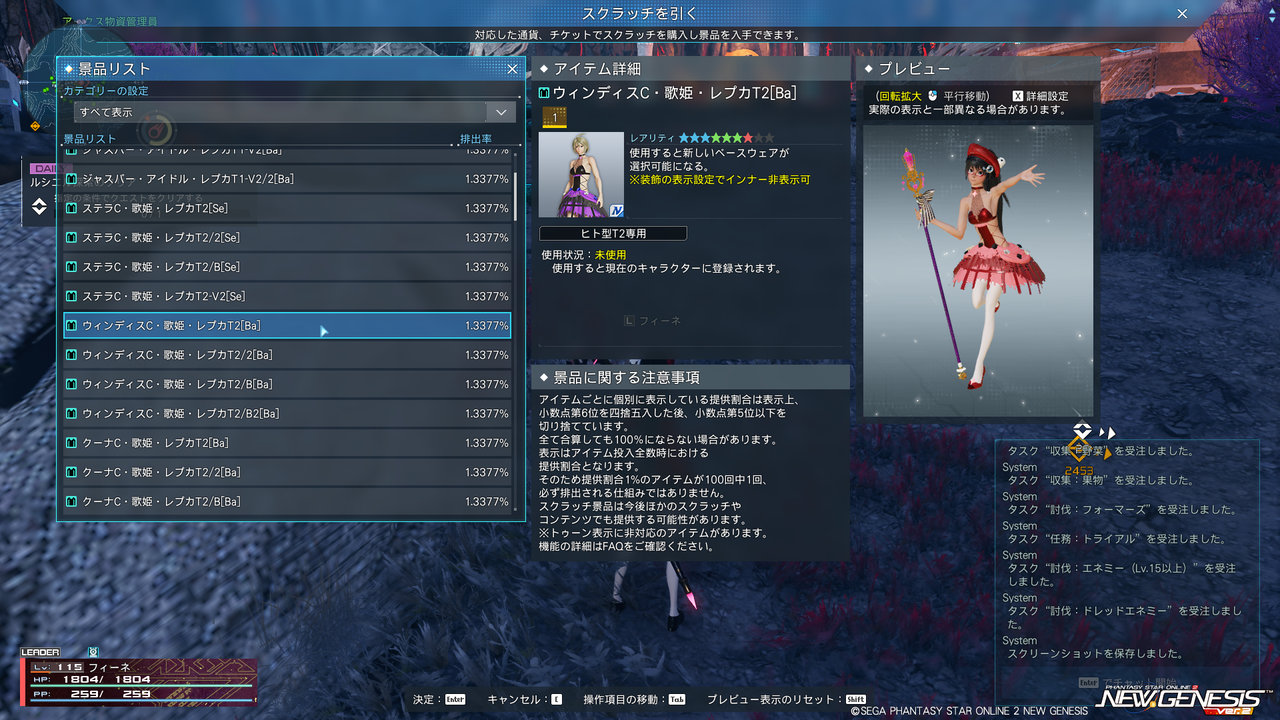Click the item type icon beside the アイテム詳細 item name
The height and width of the screenshot is (720, 1280).
point(545,93)
